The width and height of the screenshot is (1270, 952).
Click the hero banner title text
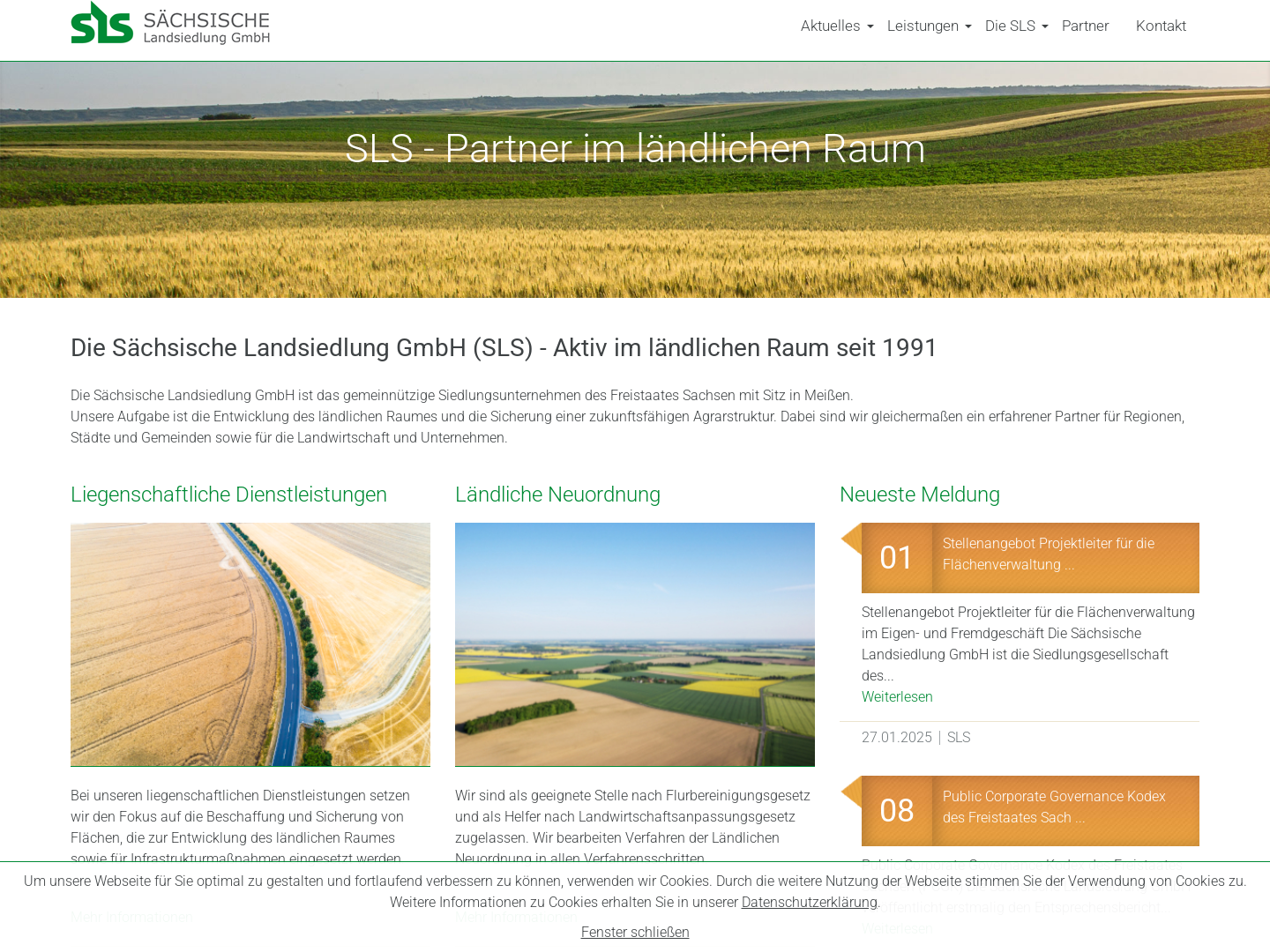635,148
